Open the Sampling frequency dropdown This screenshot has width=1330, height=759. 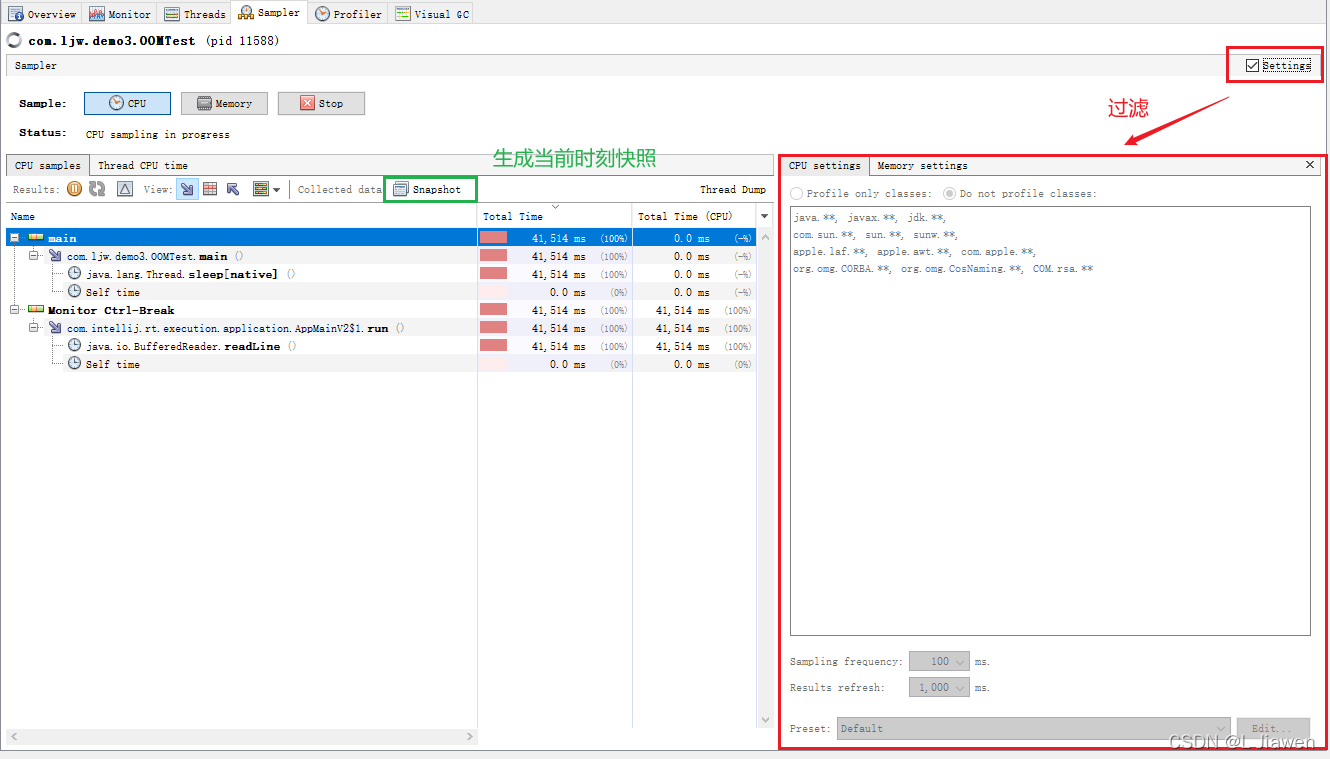[x=939, y=661]
